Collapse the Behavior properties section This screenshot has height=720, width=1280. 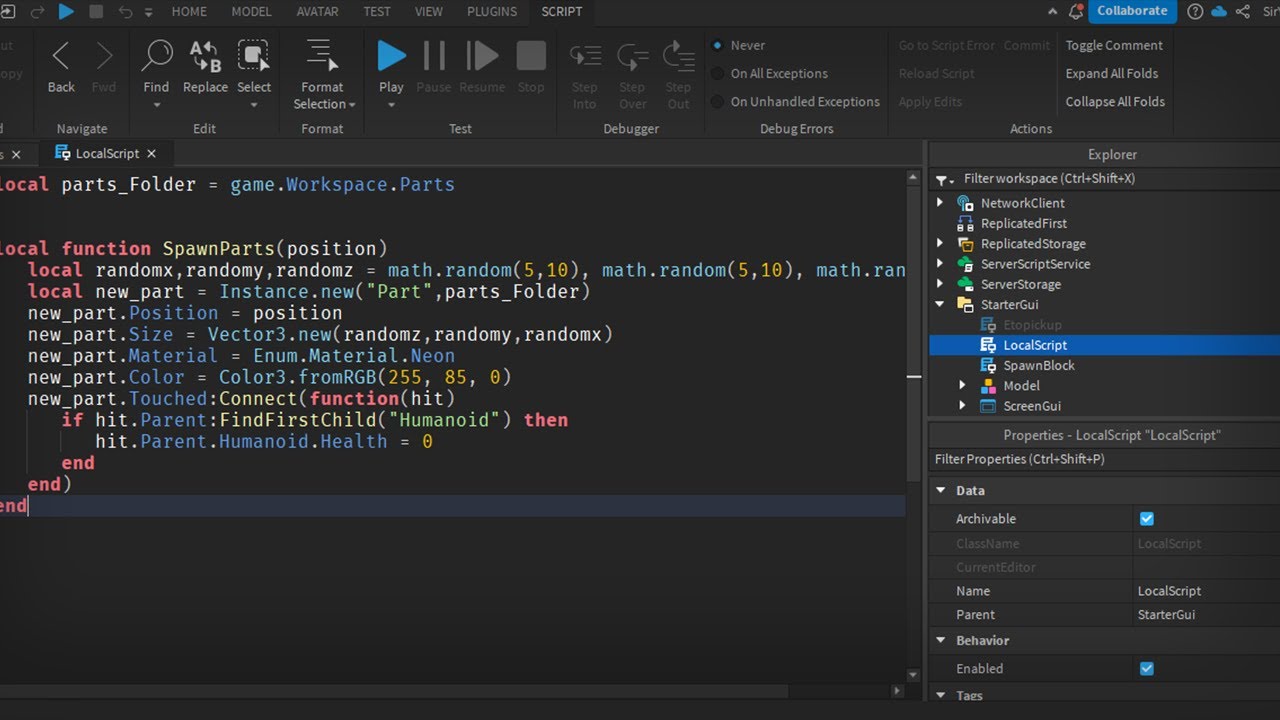pyautogui.click(x=941, y=641)
